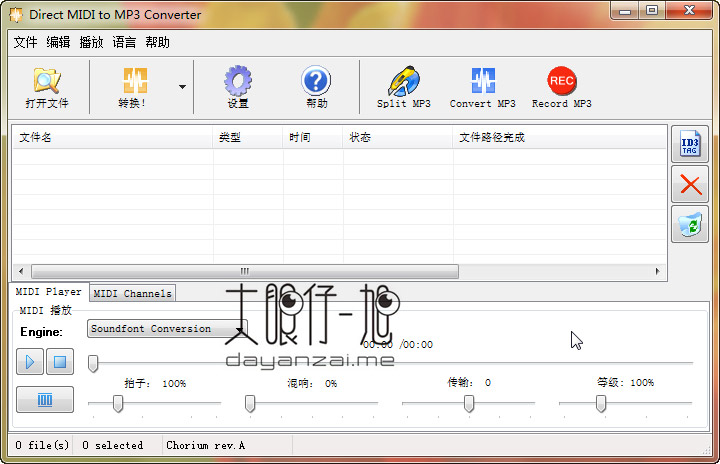Click the left scroll arrow of file list
The height and width of the screenshot is (464, 720).
pyautogui.click(x=21, y=271)
